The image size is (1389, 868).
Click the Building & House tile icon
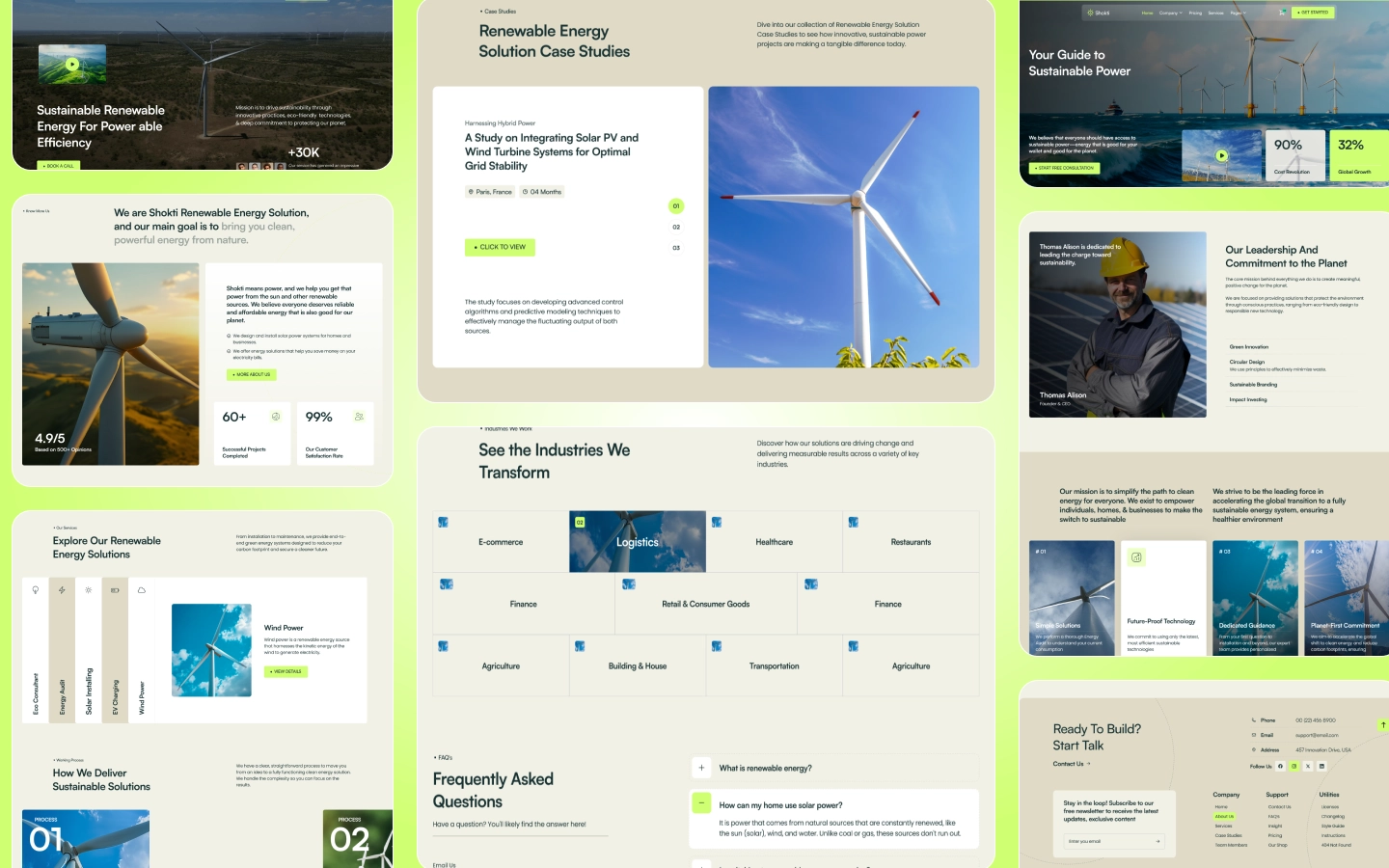click(x=580, y=646)
